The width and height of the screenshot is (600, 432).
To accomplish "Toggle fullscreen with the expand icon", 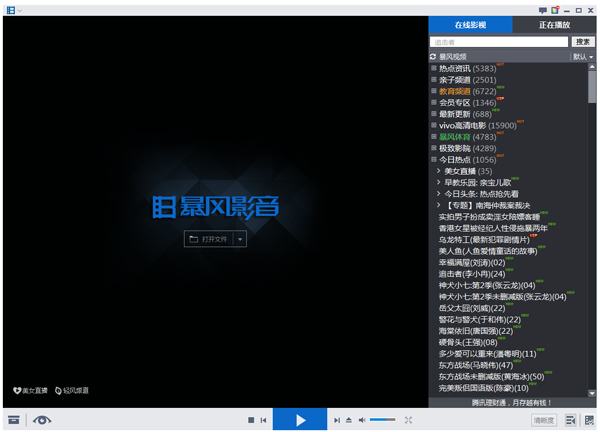I will 408,420.
